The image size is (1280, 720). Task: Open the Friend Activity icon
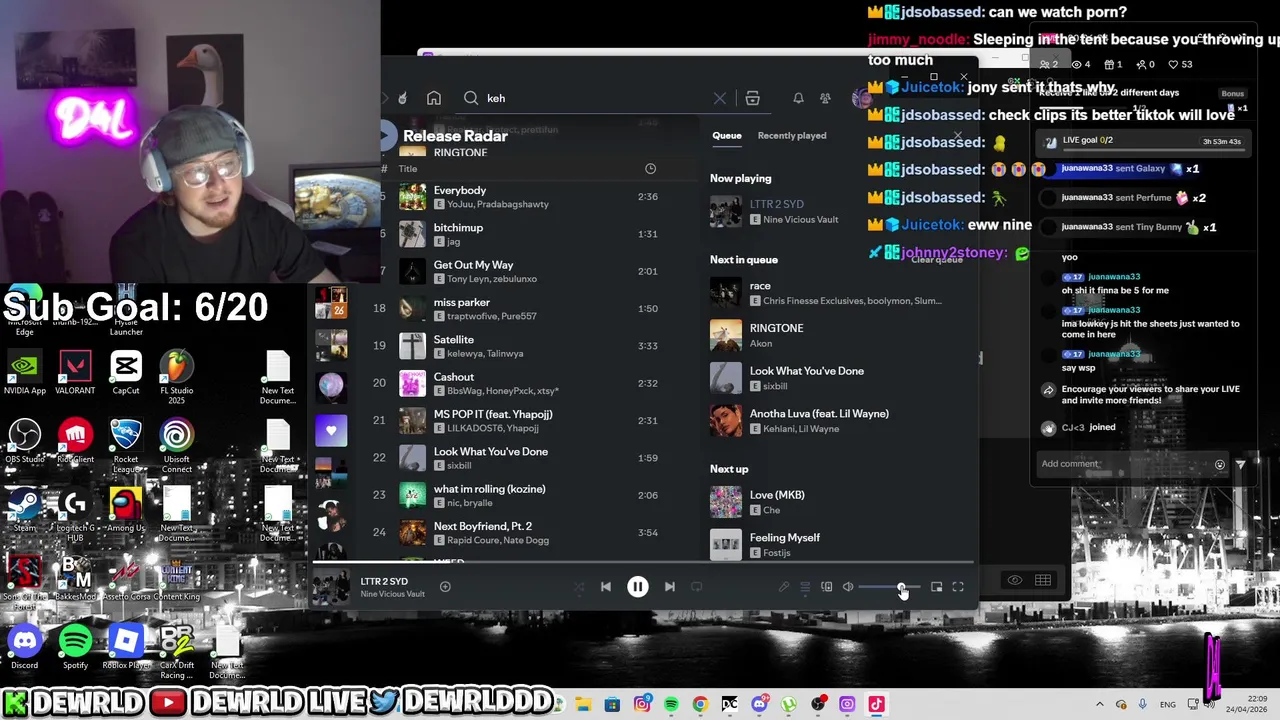coord(825,98)
